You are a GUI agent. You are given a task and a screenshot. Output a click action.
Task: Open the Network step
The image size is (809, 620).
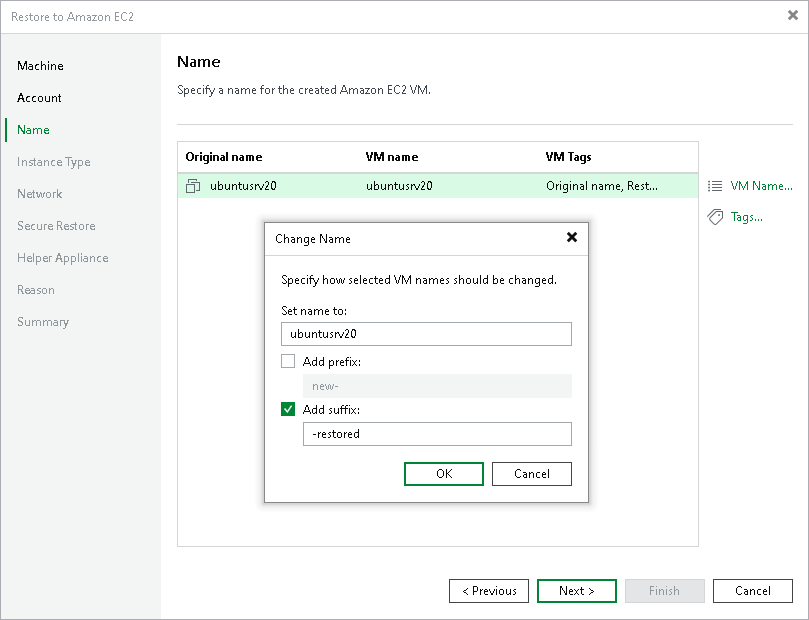(x=40, y=194)
